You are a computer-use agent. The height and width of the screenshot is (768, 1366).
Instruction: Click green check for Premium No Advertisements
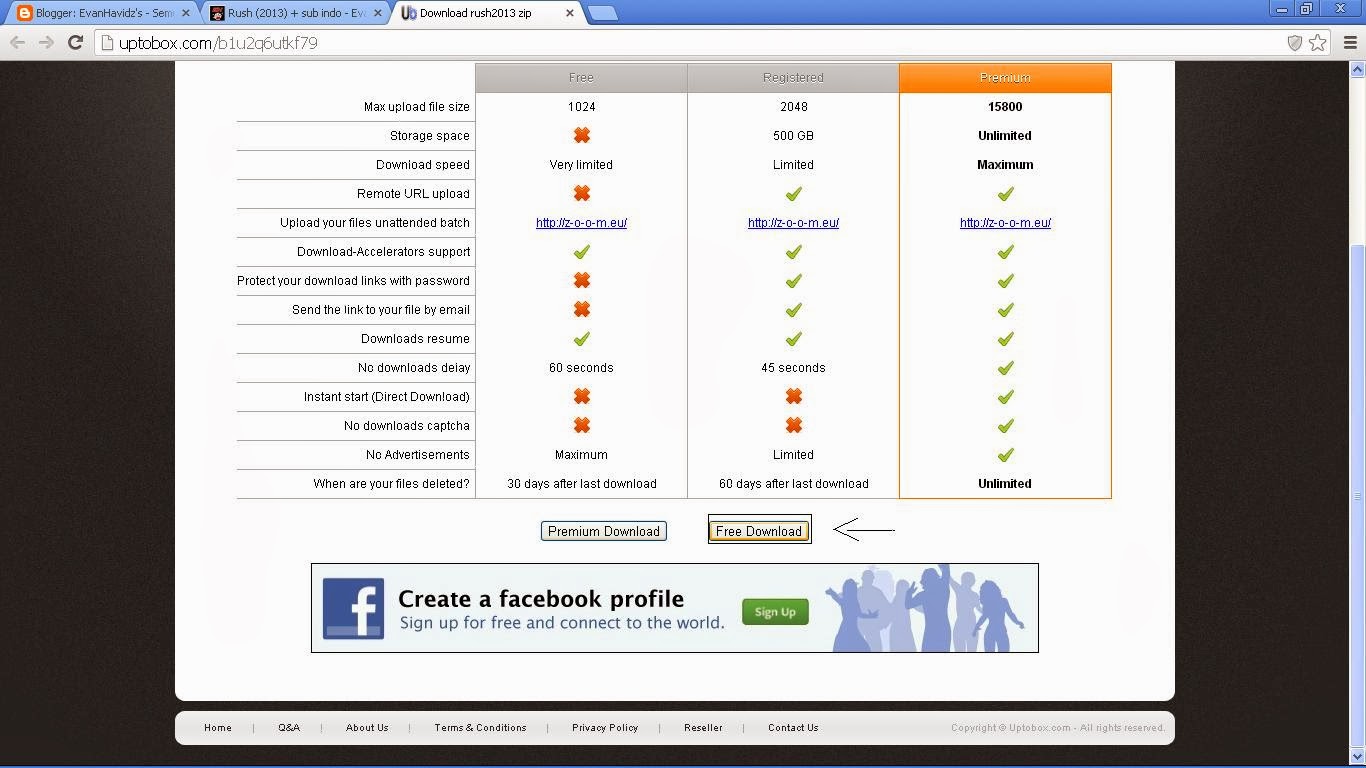(x=1005, y=454)
